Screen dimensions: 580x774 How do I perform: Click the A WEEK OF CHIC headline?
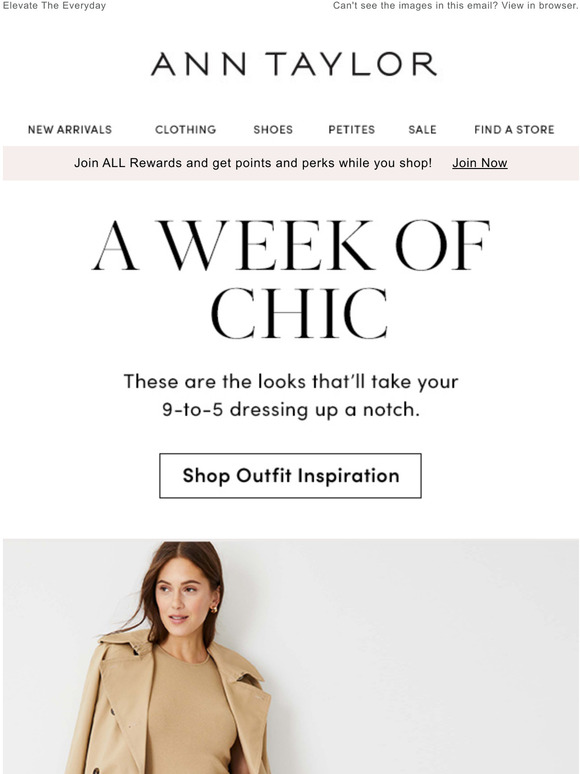coord(291,280)
